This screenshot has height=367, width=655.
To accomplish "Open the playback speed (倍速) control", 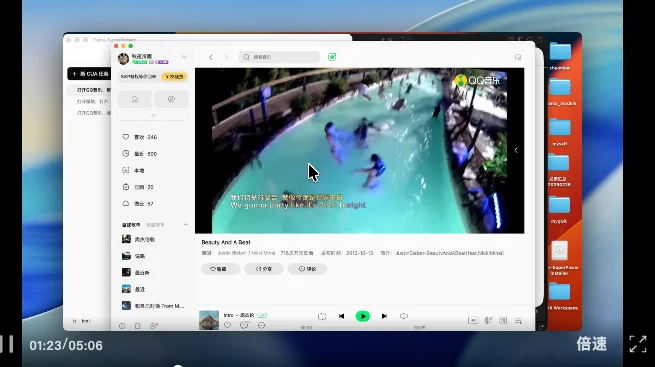I will click(592, 344).
